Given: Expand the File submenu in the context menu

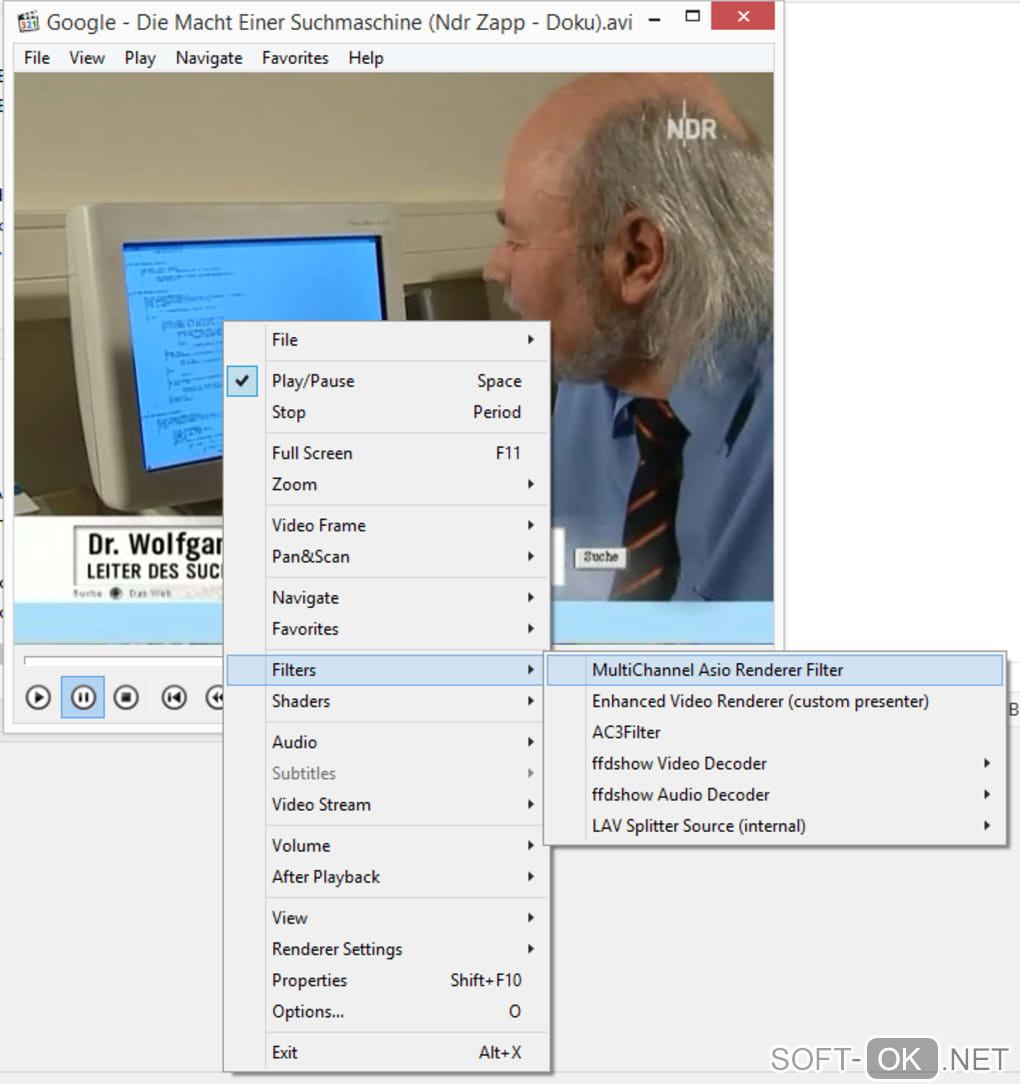Looking at the screenshot, I should [x=387, y=339].
